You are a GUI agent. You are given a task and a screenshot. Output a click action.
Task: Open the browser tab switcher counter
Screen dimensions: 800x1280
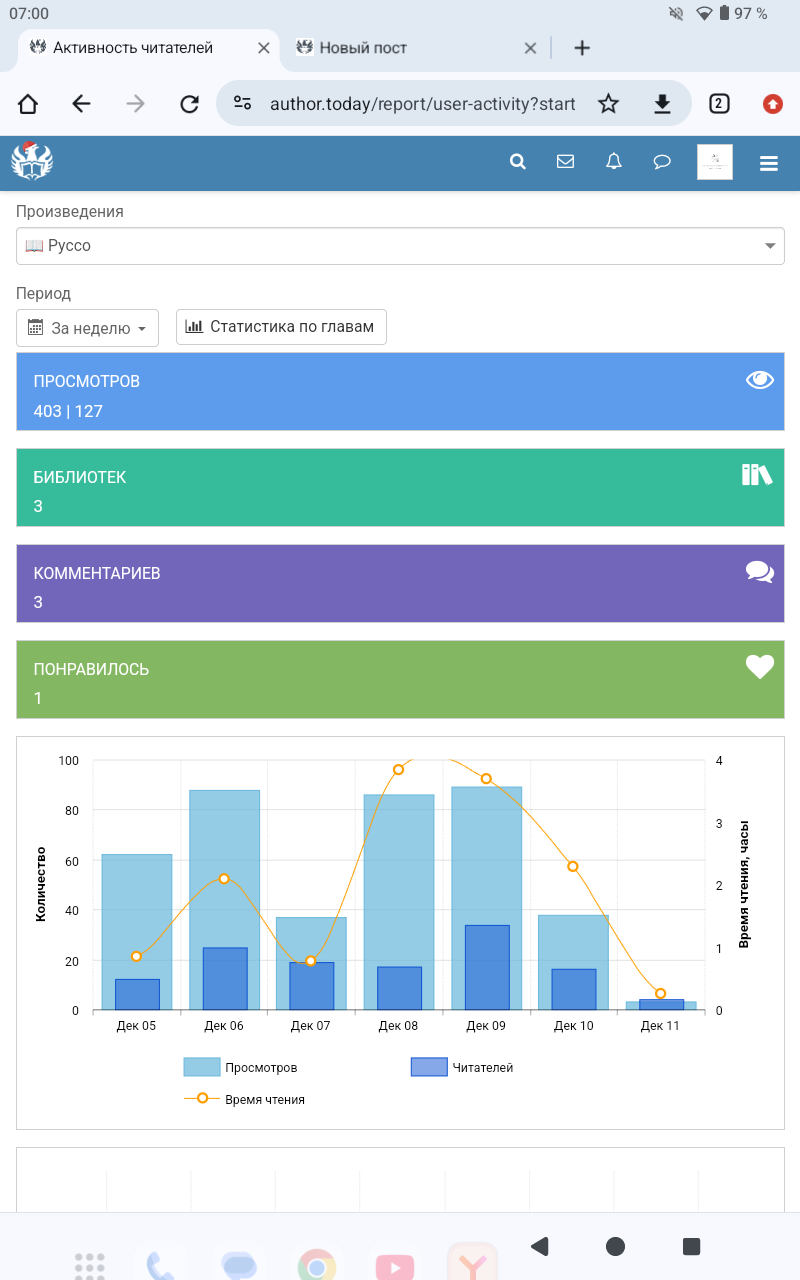[x=718, y=103]
